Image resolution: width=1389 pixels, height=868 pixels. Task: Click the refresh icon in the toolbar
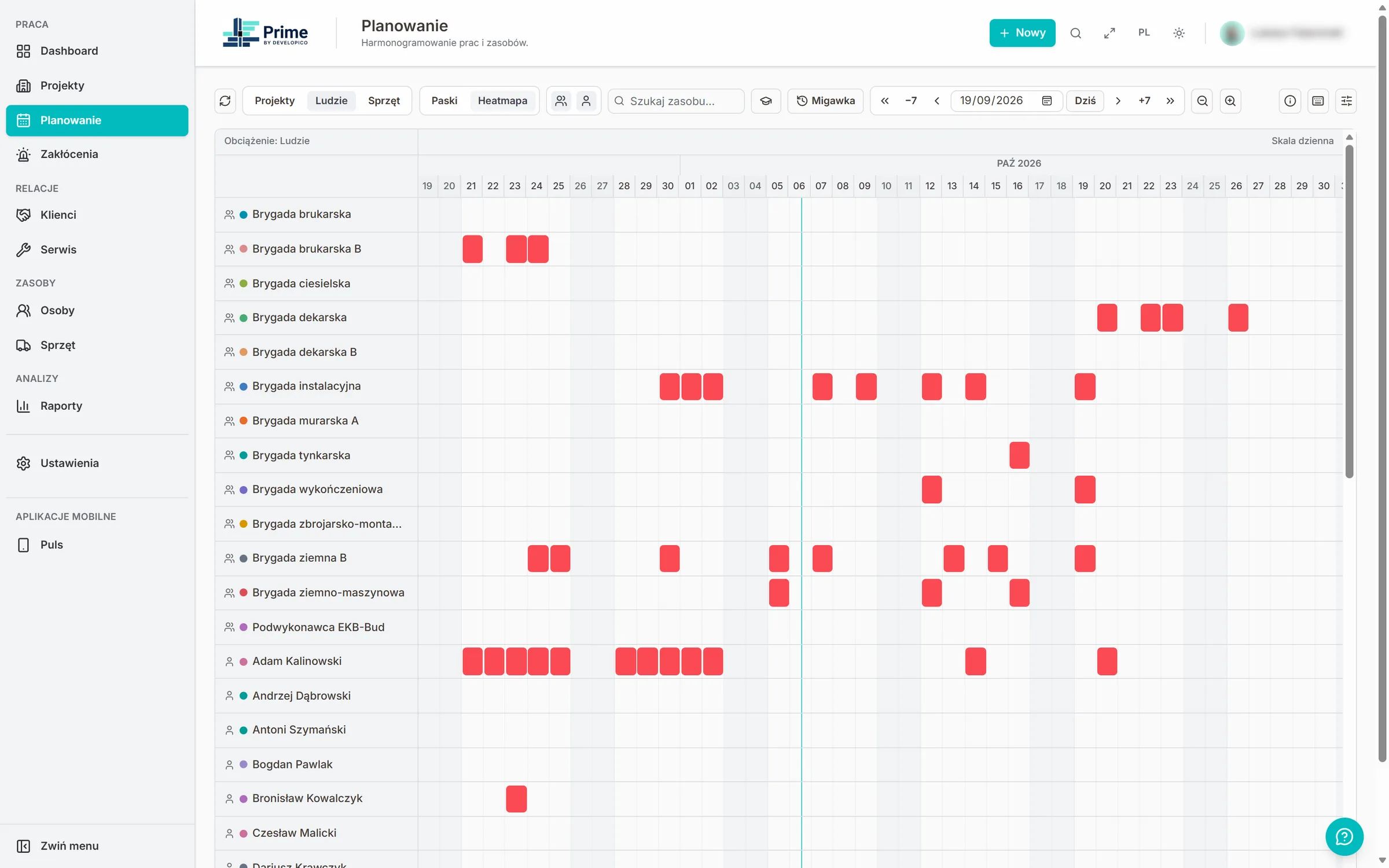pos(225,101)
